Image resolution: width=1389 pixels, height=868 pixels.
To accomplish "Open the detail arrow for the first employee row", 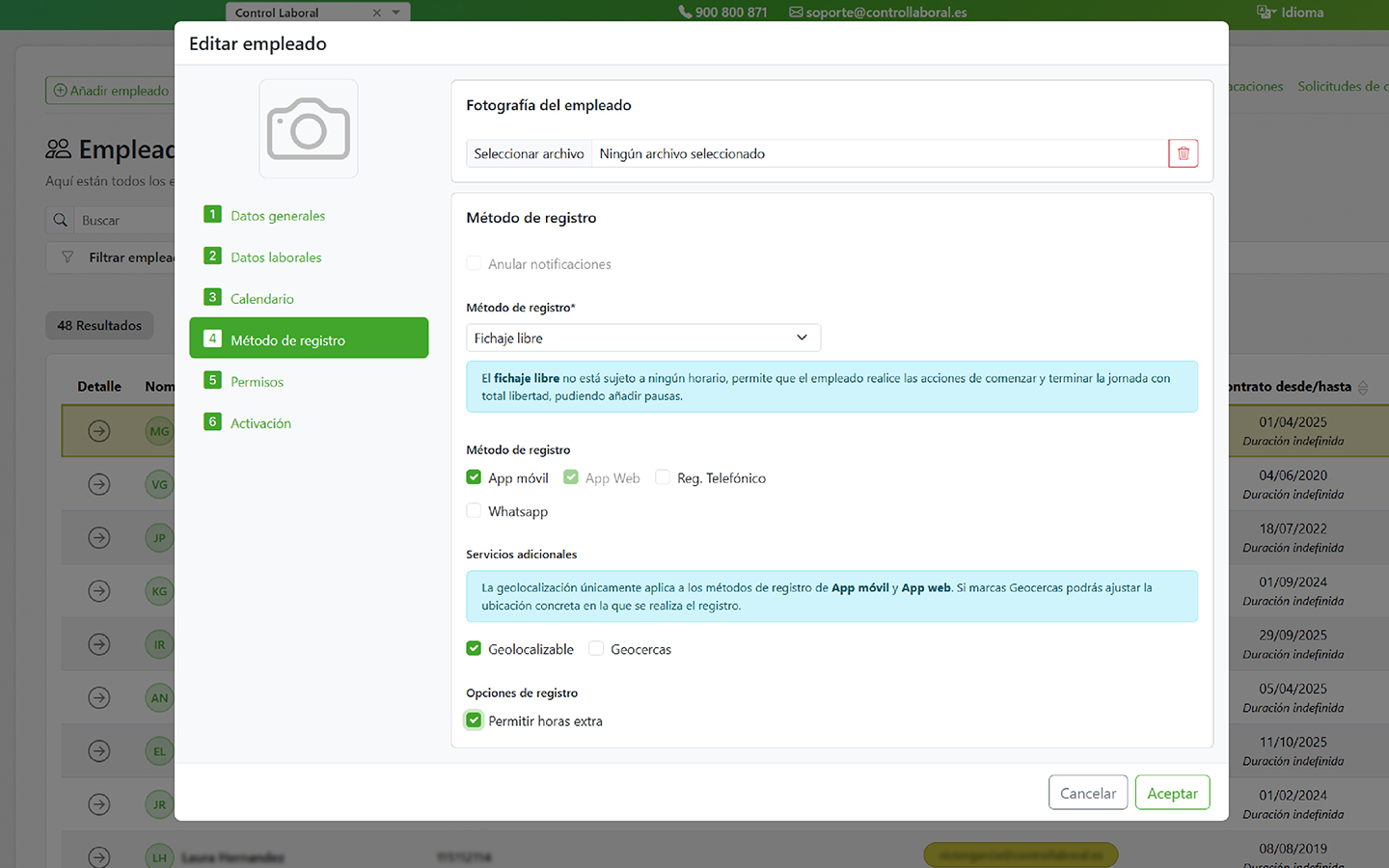I will pos(98,431).
